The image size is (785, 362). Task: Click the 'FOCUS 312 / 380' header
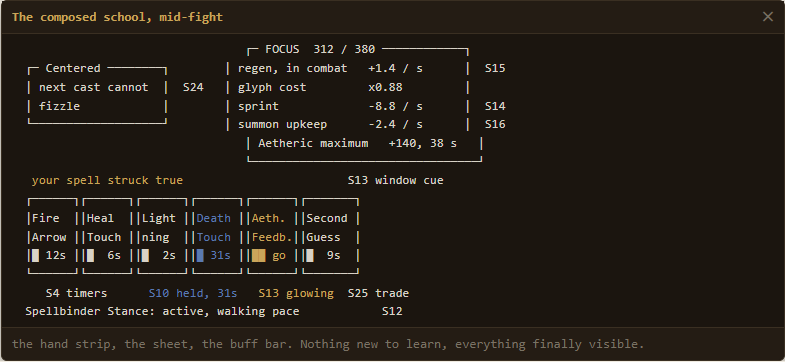320,49
